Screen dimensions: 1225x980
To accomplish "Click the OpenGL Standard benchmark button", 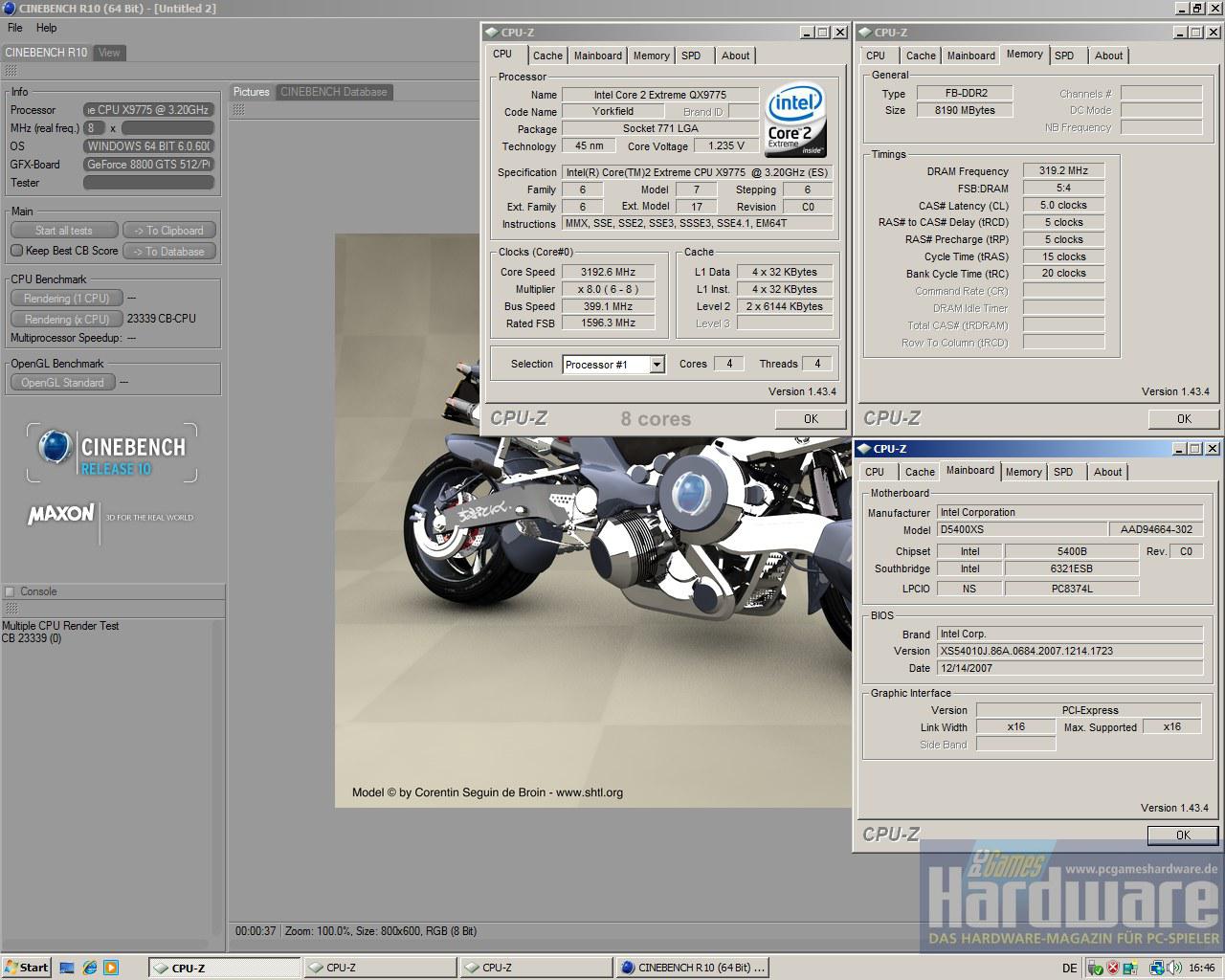I will (62, 383).
